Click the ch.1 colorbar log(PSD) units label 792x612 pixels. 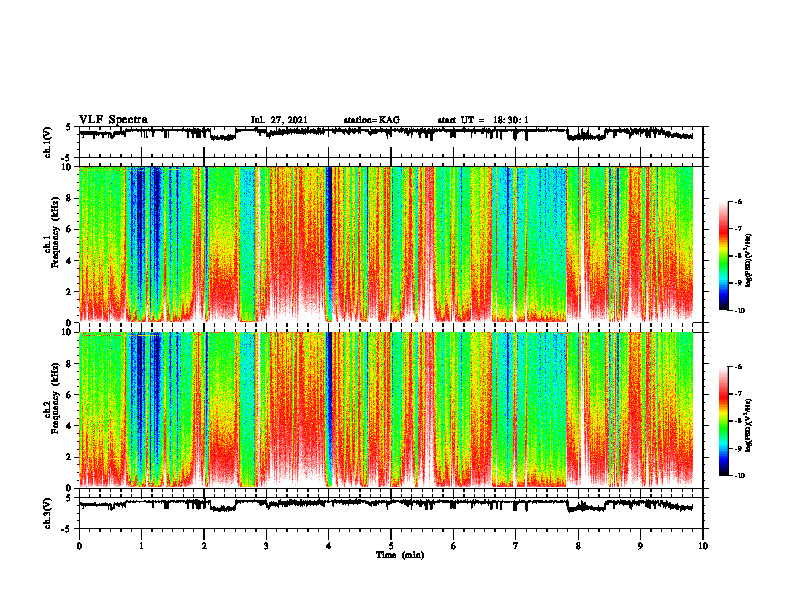(749, 260)
